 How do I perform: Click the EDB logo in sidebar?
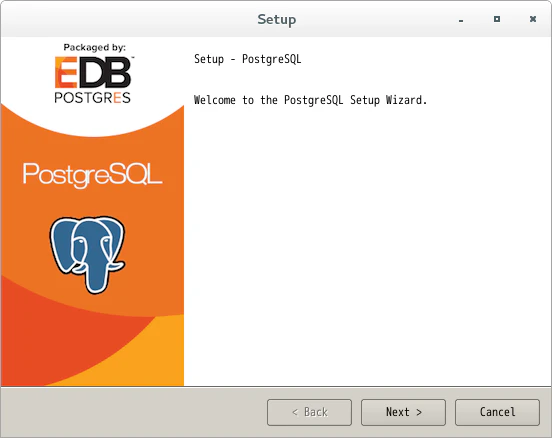tap(93, 72)
